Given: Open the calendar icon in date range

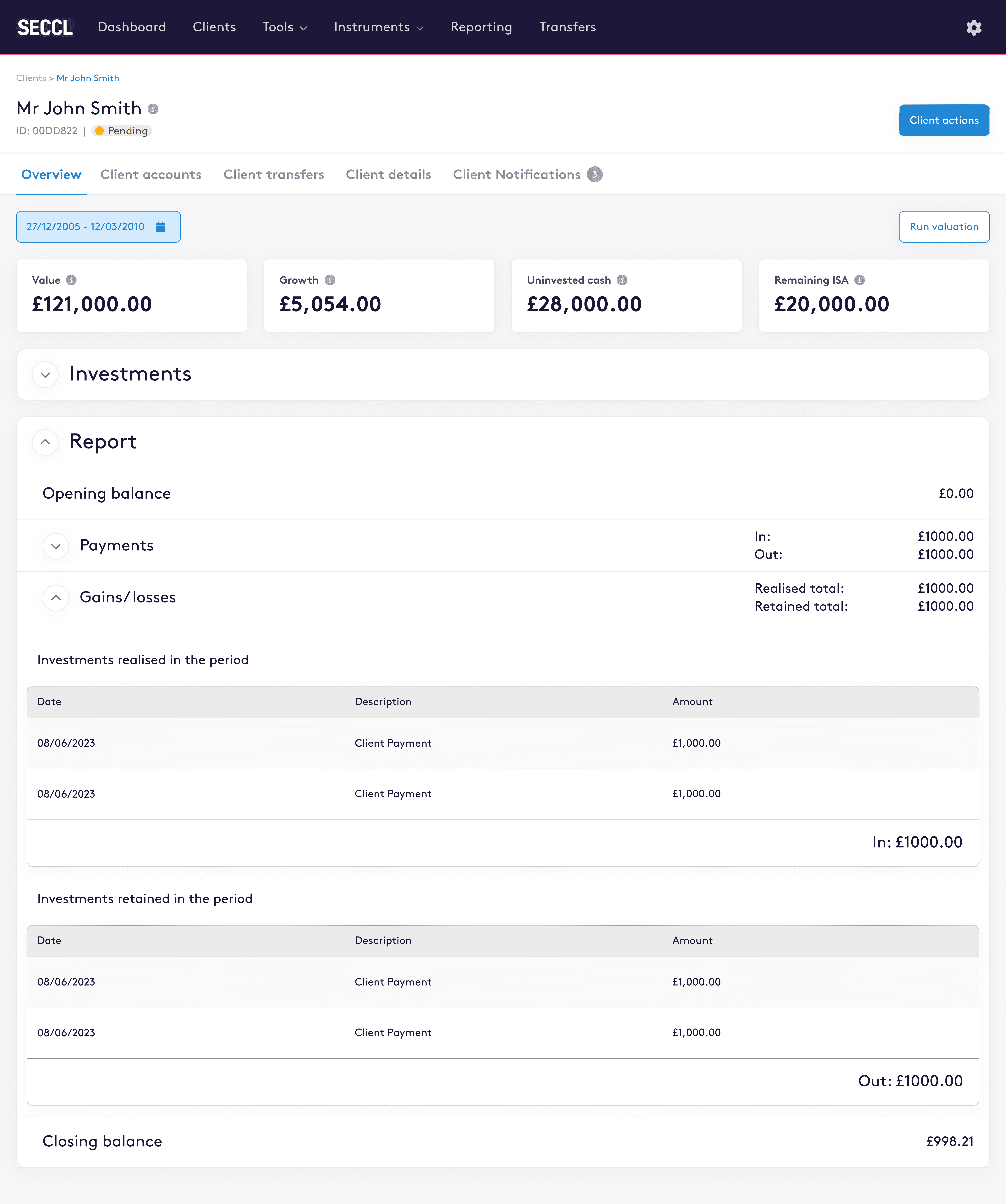Looking at the screenshot, I should click(161, 226).
